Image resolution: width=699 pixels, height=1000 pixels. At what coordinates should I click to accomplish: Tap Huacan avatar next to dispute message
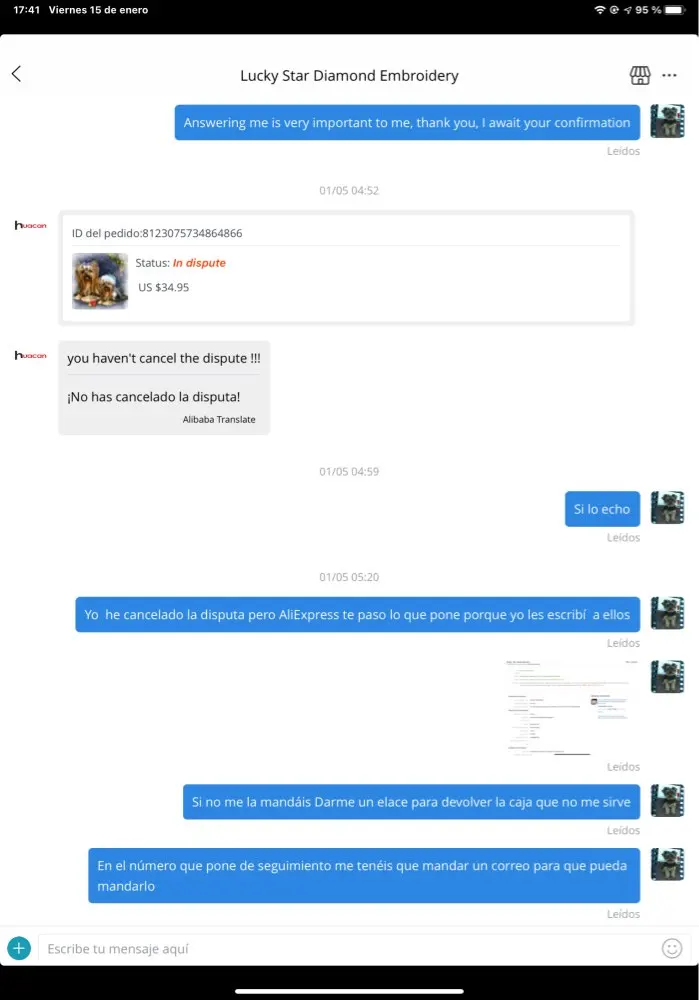31,355
